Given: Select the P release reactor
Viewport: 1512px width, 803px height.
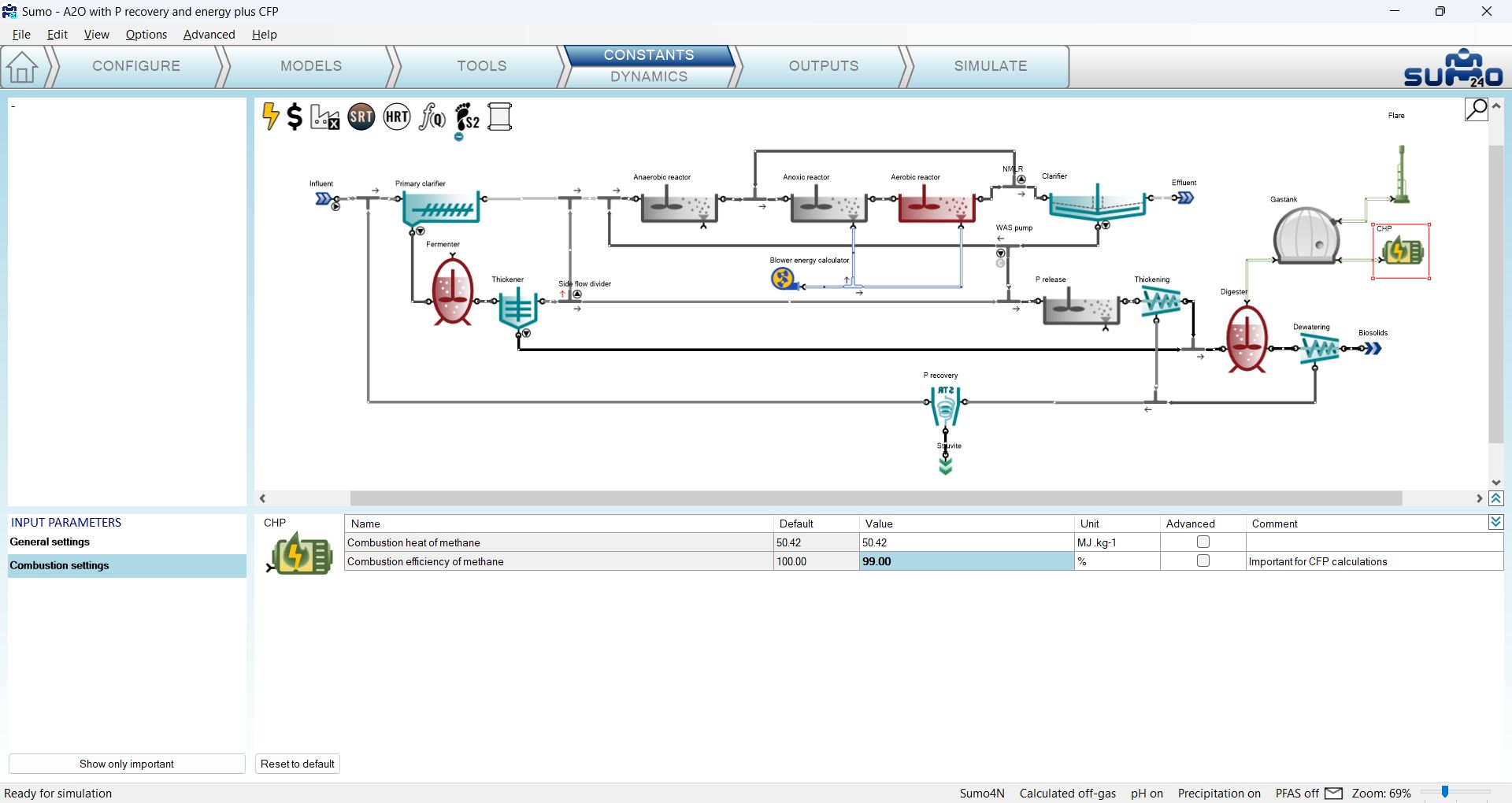Looking at the screenshot, I should [1081, 308].
